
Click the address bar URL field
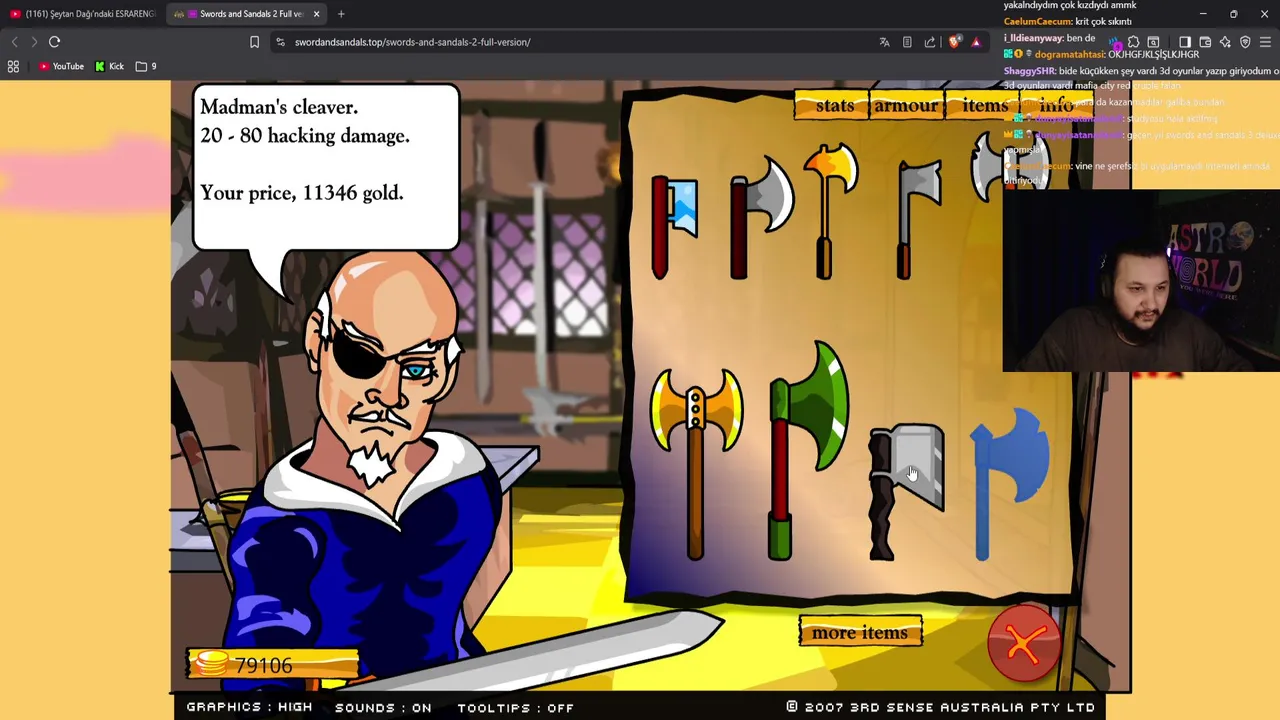(x=570, y=42)
